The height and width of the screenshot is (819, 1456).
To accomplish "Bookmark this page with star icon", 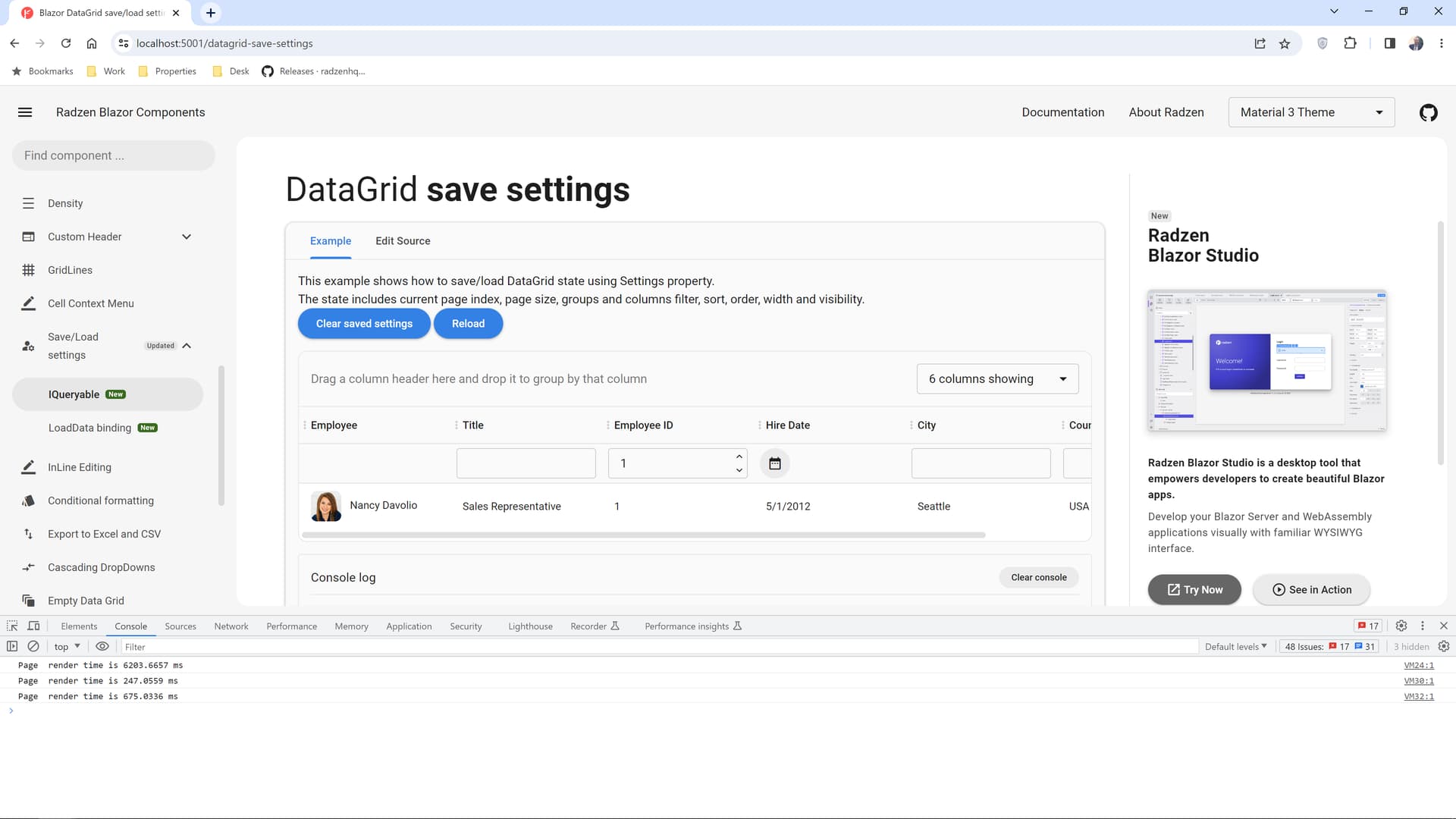I will point(1285,43).
